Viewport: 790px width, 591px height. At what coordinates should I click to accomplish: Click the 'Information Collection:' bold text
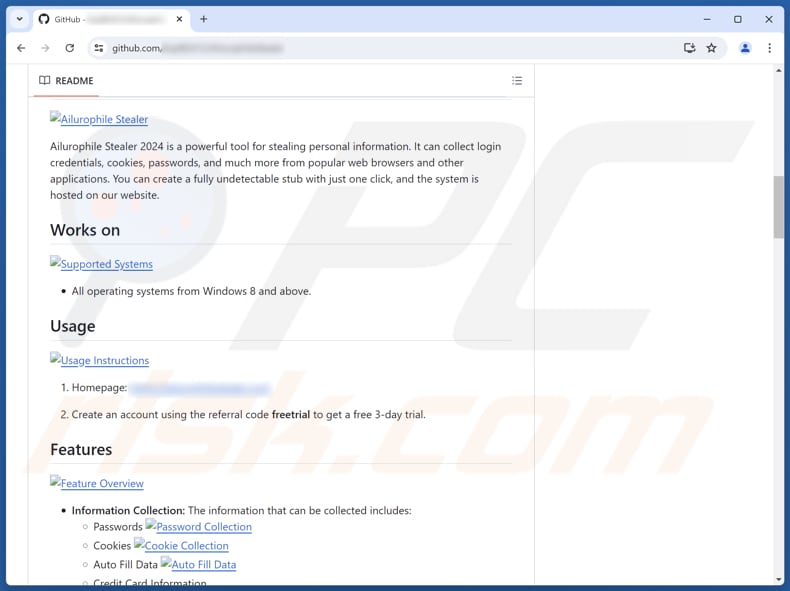click(128, 510)
